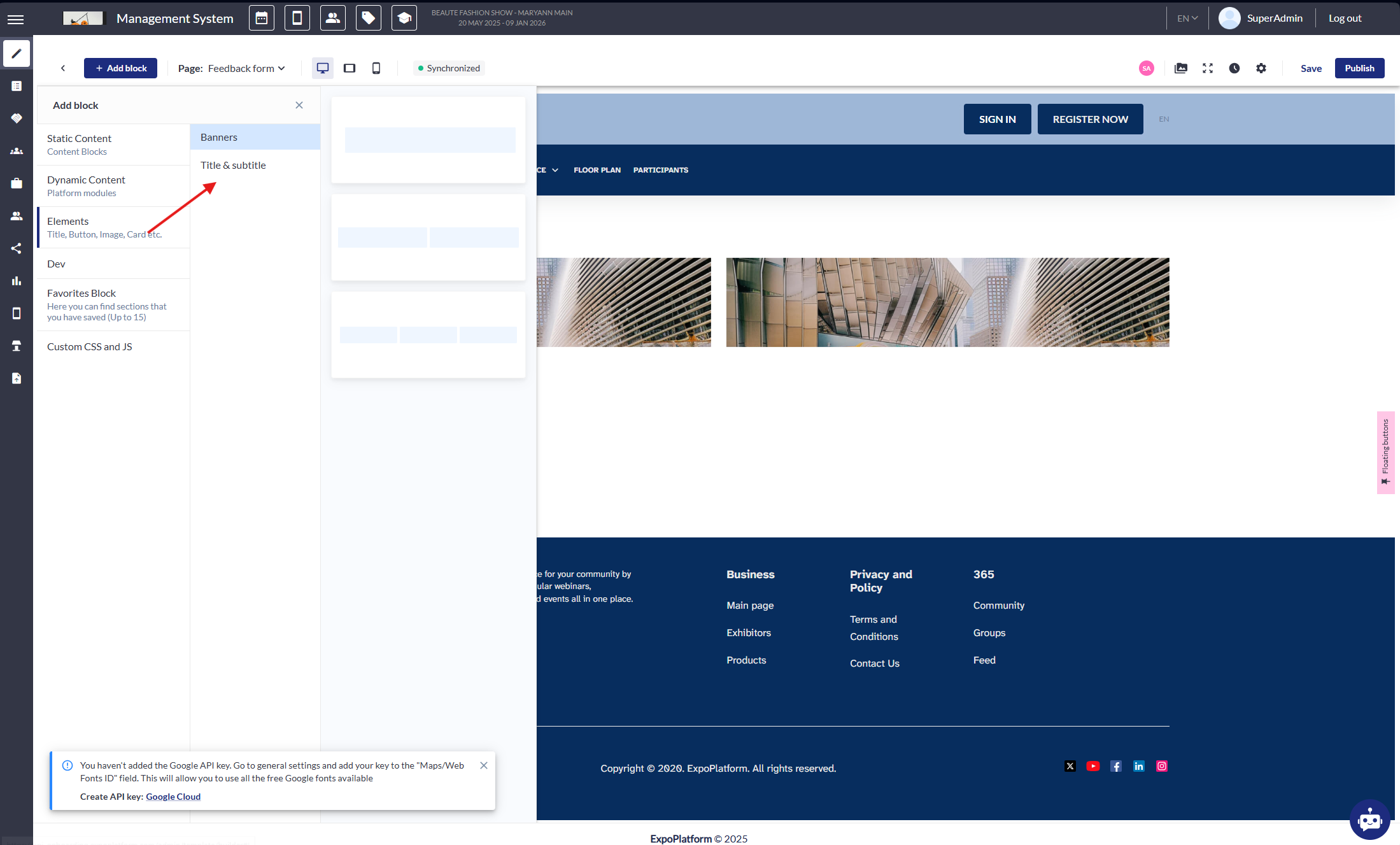The width and height of the screenshot is (1400, 845).
Task: Choose the three-column banner layout thumbnail
Action: [428, 334]
